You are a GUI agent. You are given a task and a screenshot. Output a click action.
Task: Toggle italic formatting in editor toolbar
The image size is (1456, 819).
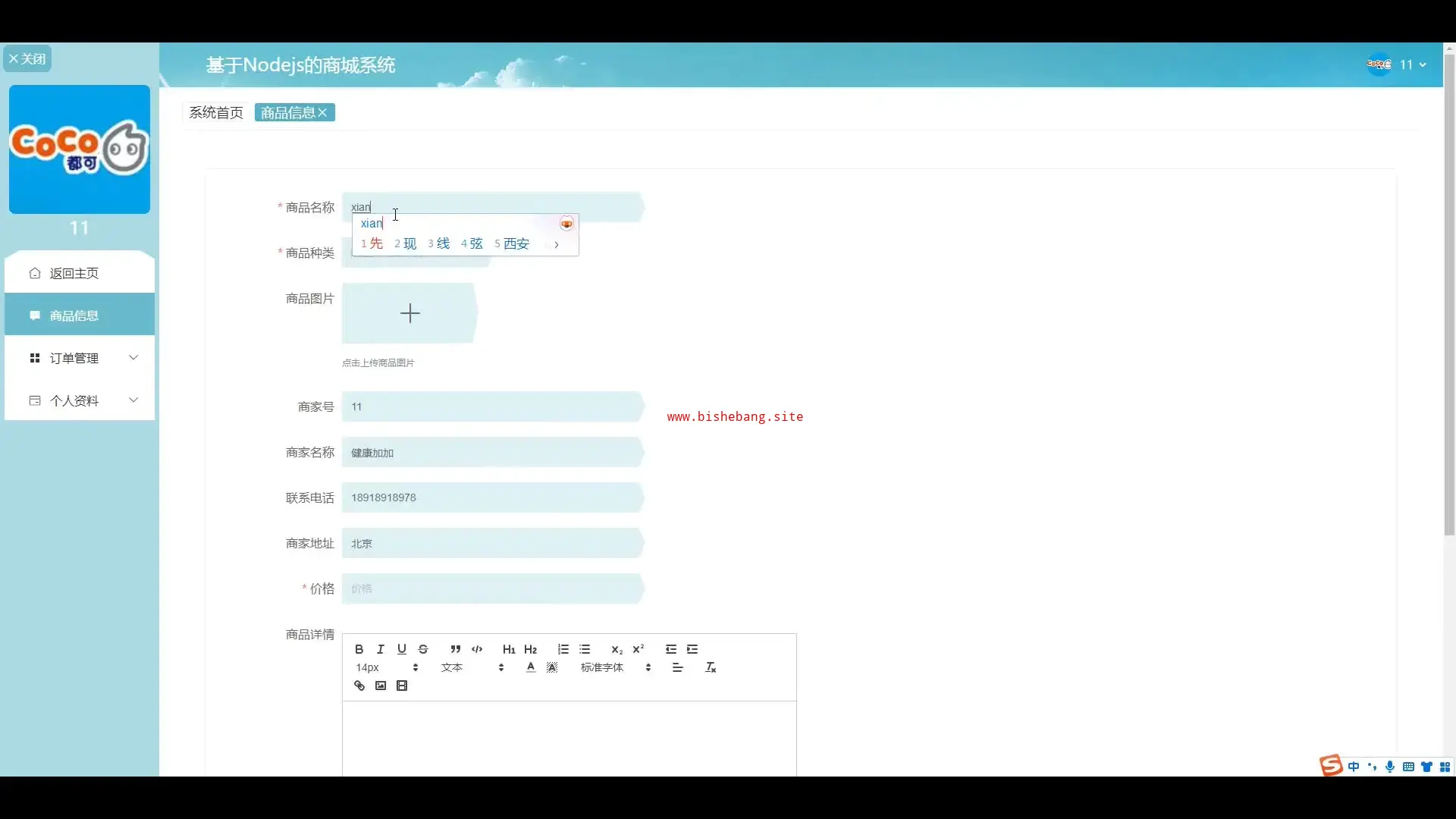(381, 649)
